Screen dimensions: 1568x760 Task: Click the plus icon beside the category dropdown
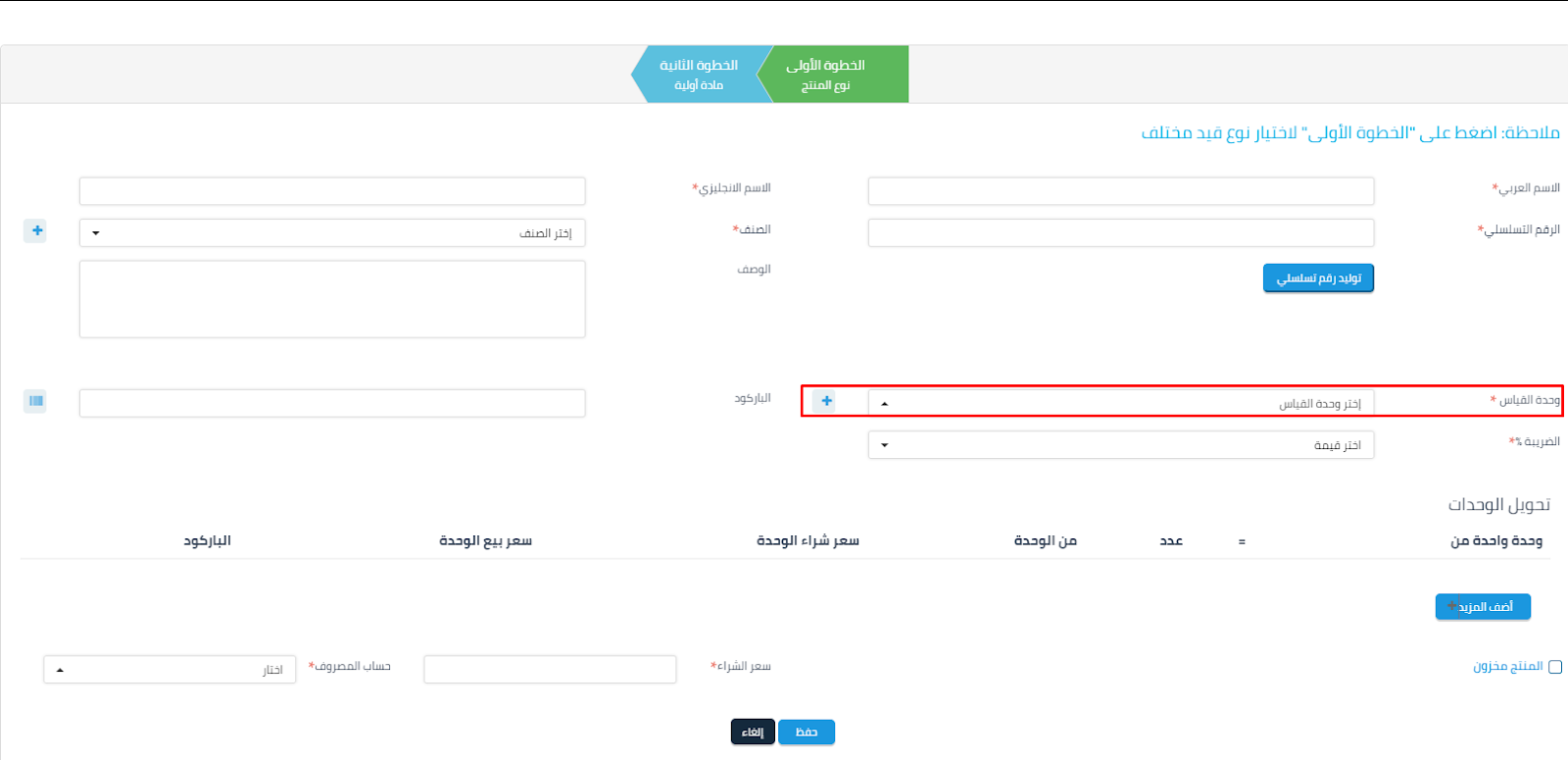click(36, 230)
